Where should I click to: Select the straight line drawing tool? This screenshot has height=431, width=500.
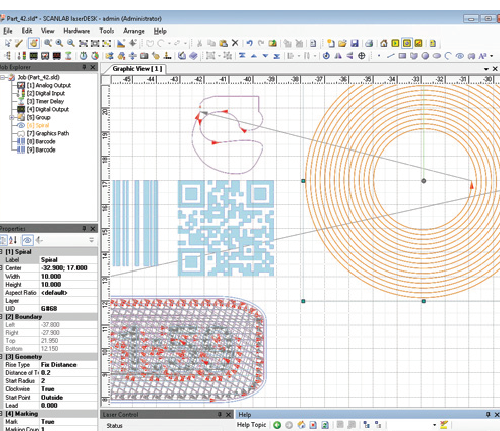[x=391, y=56]
